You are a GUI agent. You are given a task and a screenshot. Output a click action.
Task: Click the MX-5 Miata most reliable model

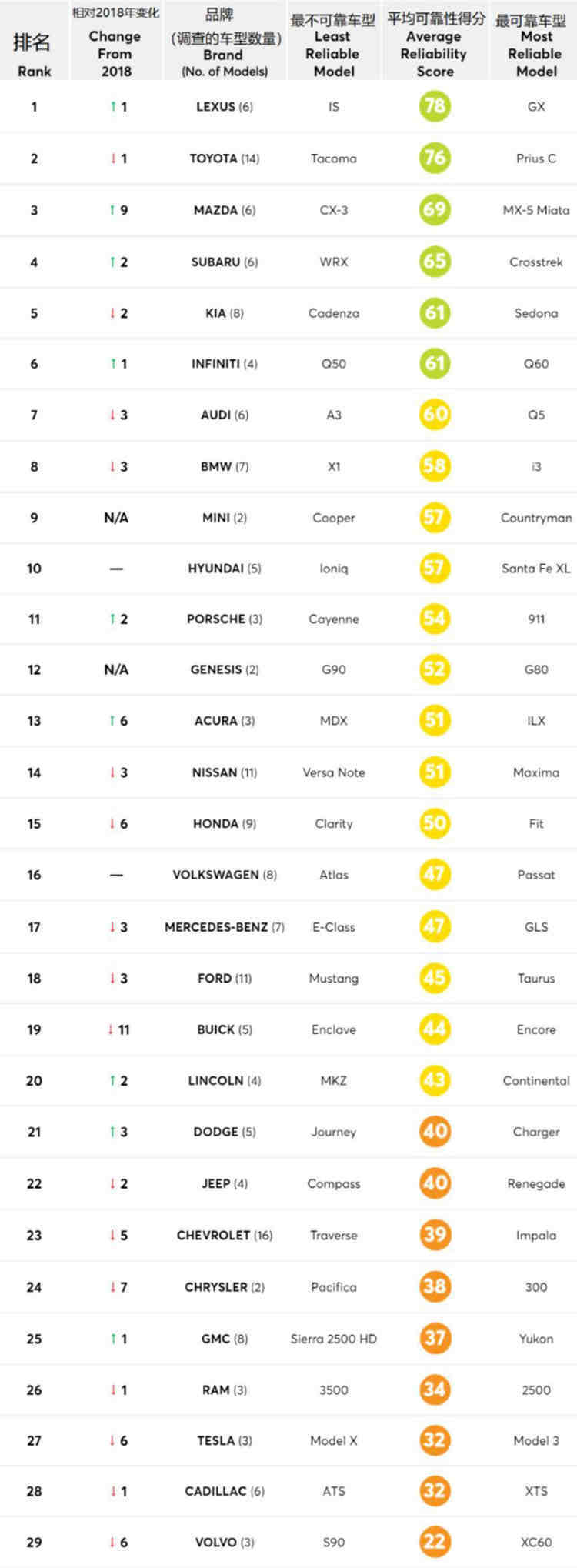click(536, 210)
